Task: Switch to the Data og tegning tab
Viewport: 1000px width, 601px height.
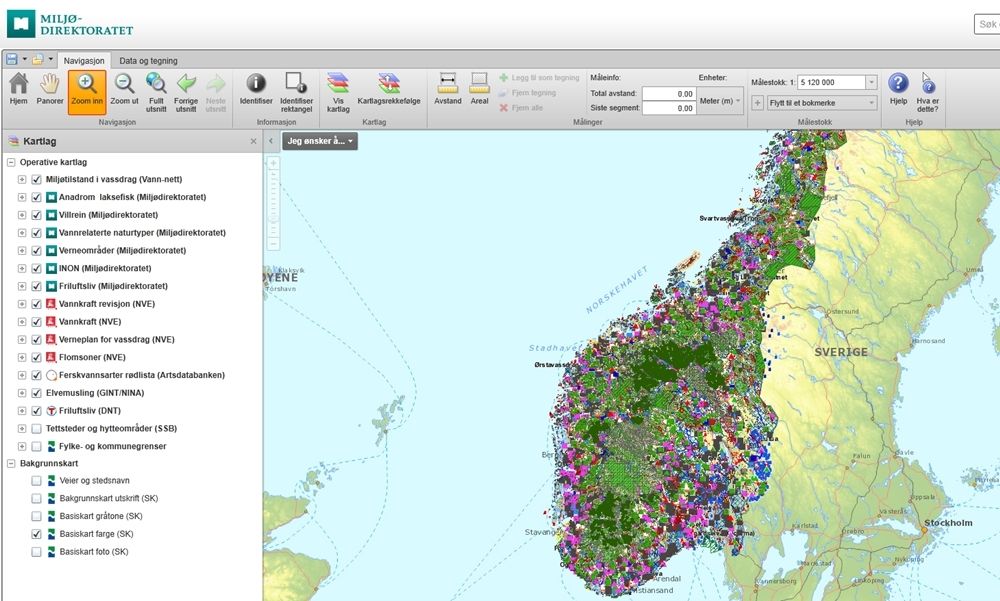Action: click(148, 61)
